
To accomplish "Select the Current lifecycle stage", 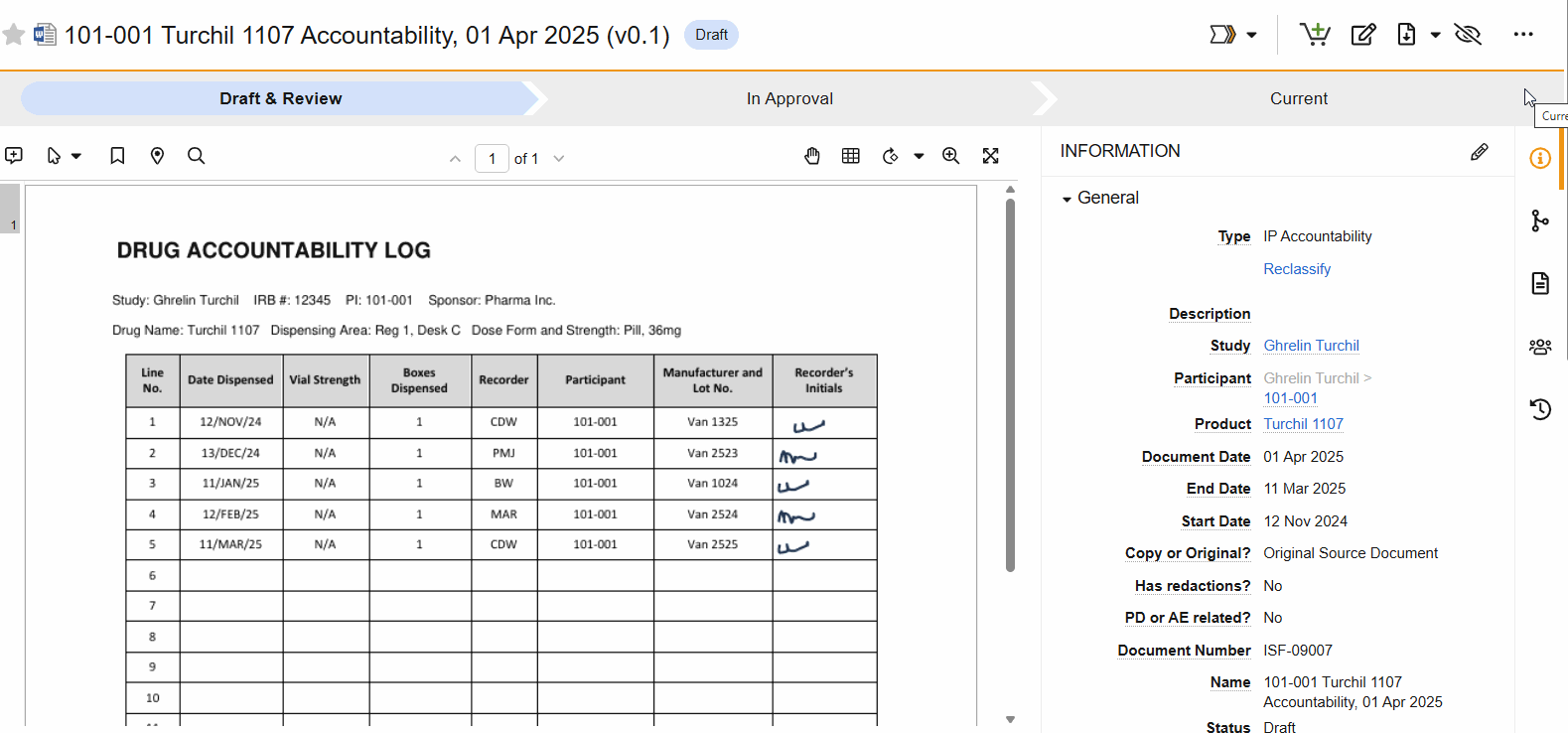I will (1298, 98).
